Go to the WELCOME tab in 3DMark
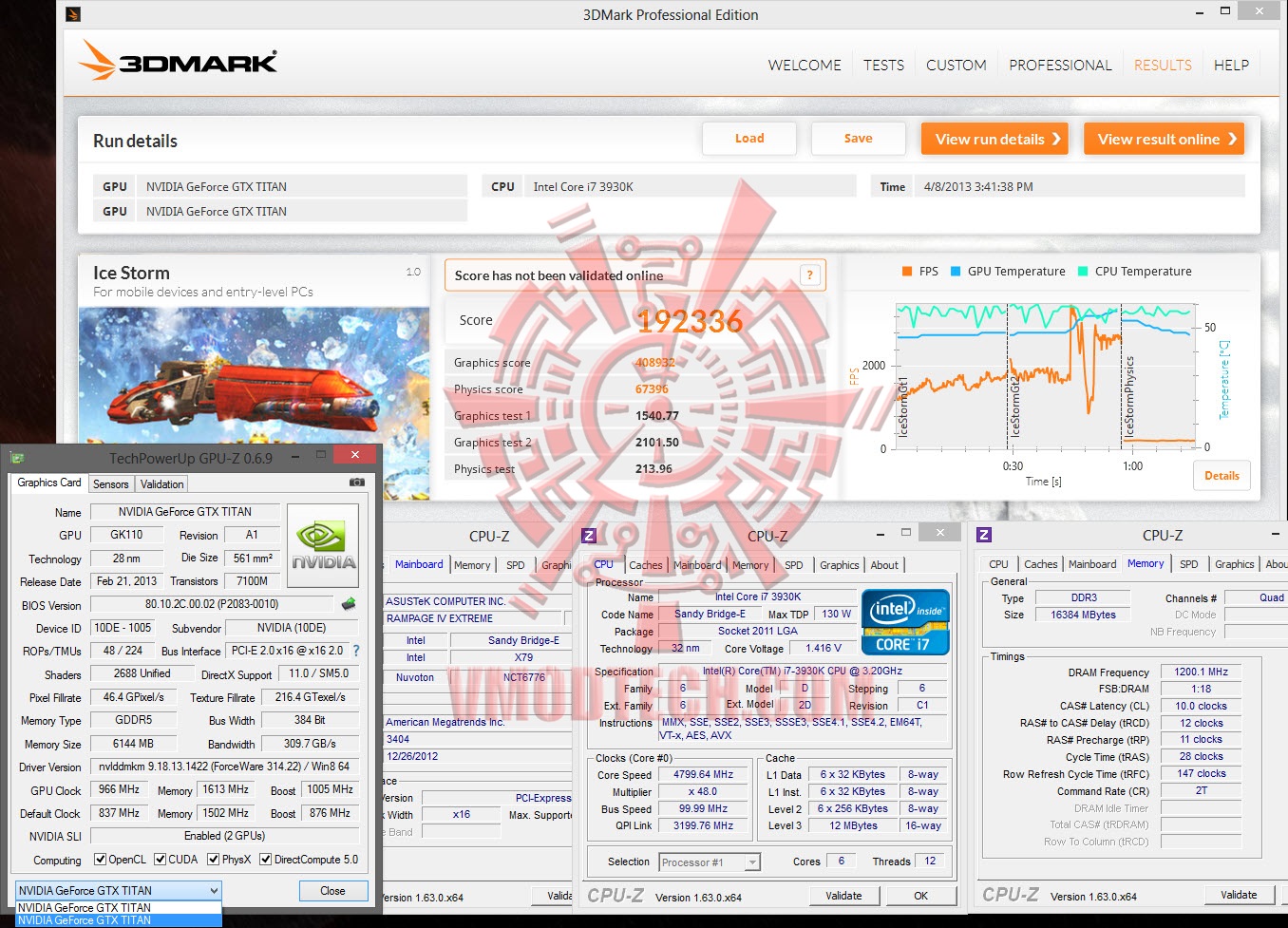This screenshot has width=1288, height=928. click(805, 66)
